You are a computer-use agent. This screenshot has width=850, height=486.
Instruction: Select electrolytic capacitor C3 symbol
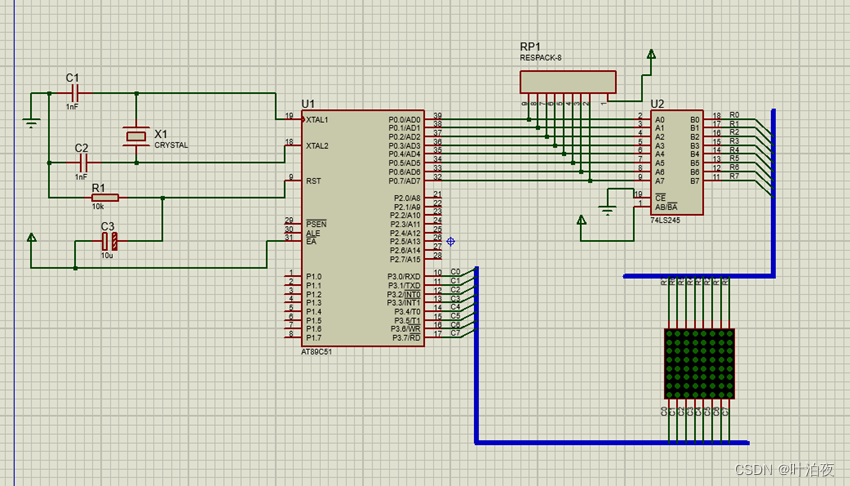[110, 241]
